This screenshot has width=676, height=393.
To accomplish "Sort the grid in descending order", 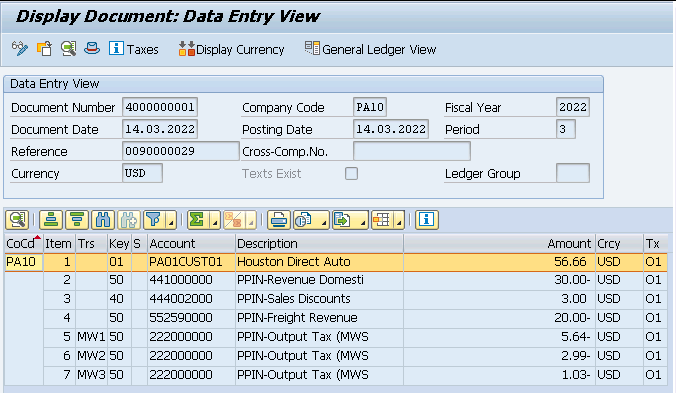I will tap(77, 220).
